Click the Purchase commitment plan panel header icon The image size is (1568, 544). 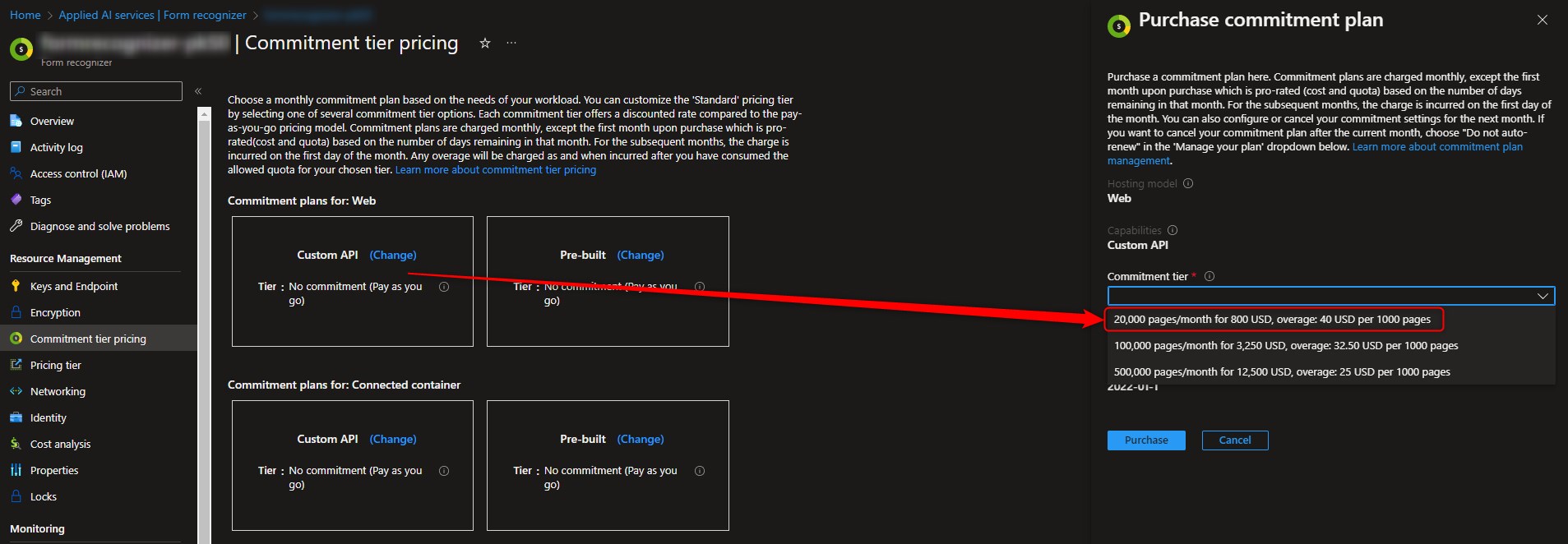(x=1119, y=26)
